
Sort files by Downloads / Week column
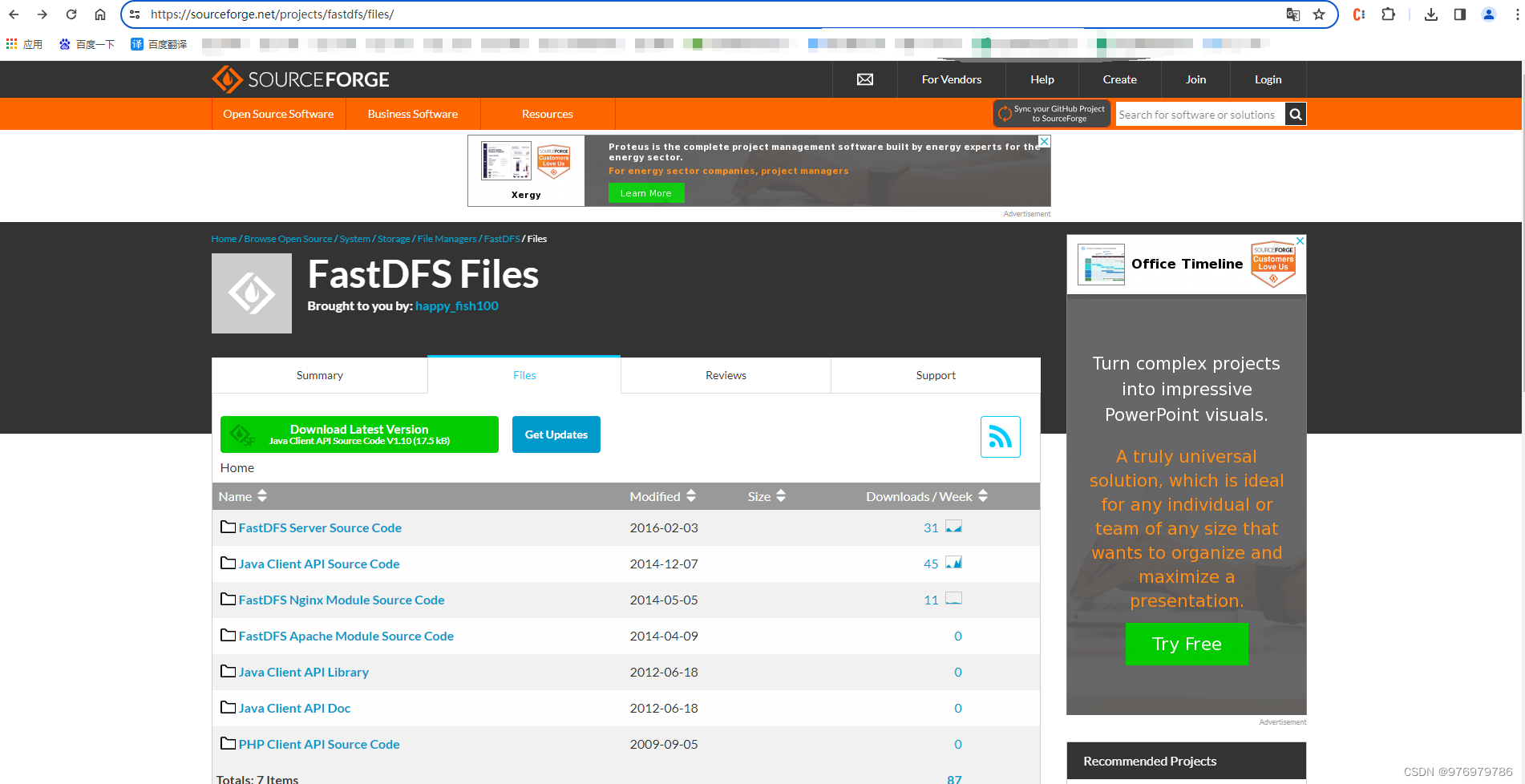[927, 496]
